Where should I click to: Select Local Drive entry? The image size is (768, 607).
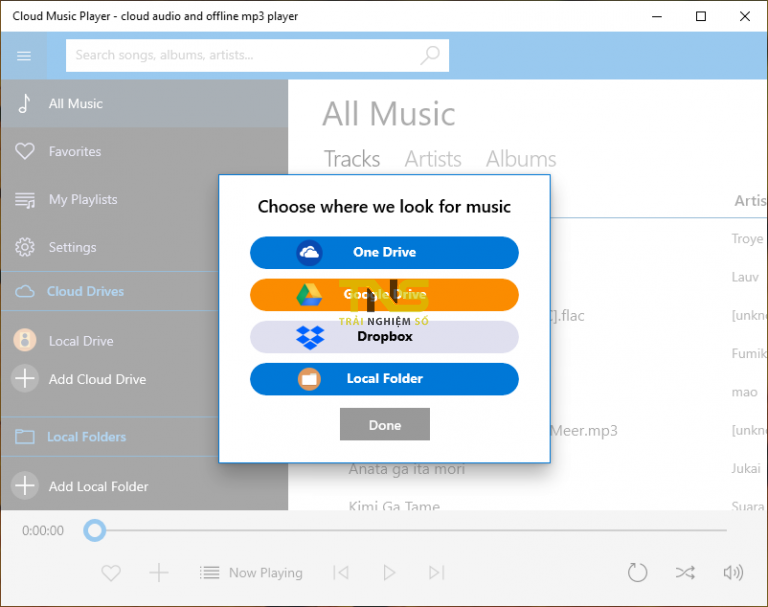click(110, 340)
